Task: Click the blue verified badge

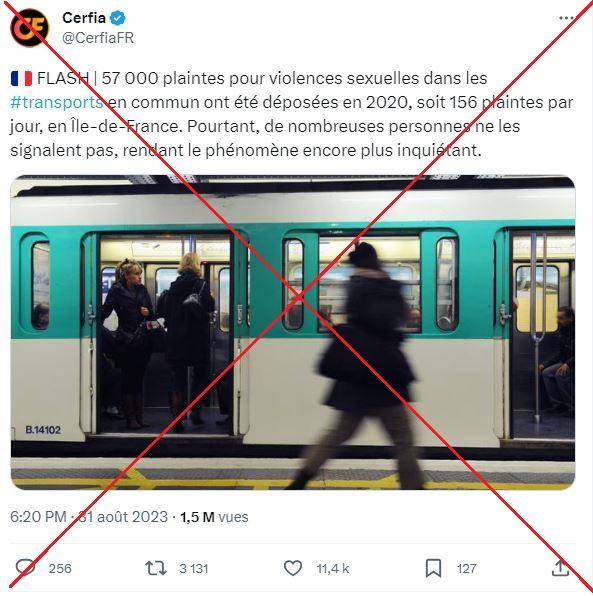Action: [117, 18]
